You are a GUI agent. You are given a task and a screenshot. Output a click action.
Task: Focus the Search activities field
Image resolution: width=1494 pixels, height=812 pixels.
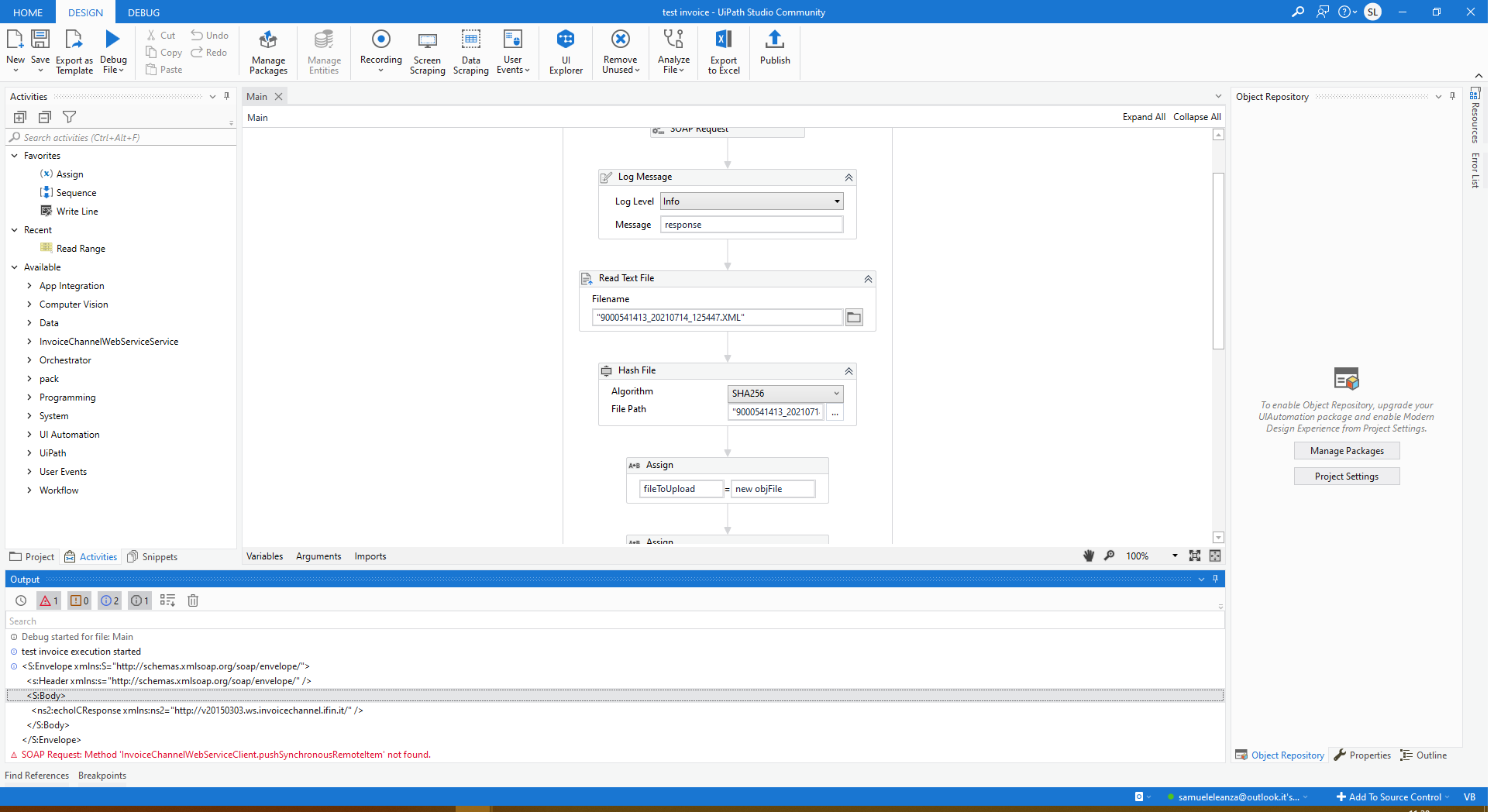[122, 138]
